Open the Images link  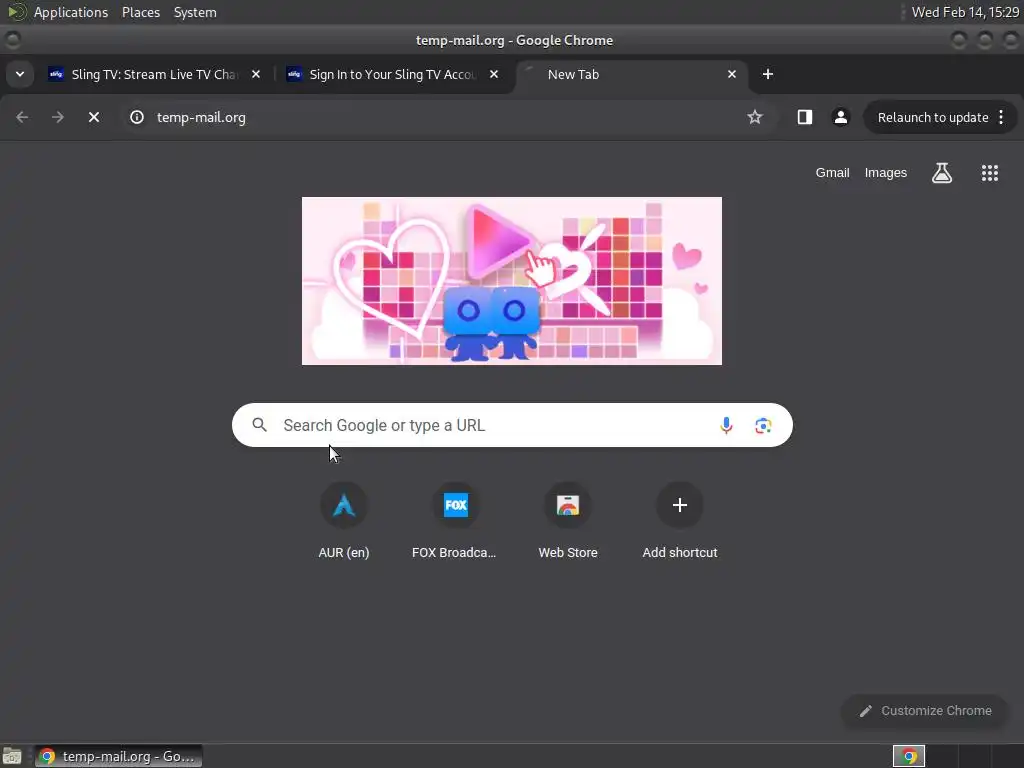[x=886, y=173]
